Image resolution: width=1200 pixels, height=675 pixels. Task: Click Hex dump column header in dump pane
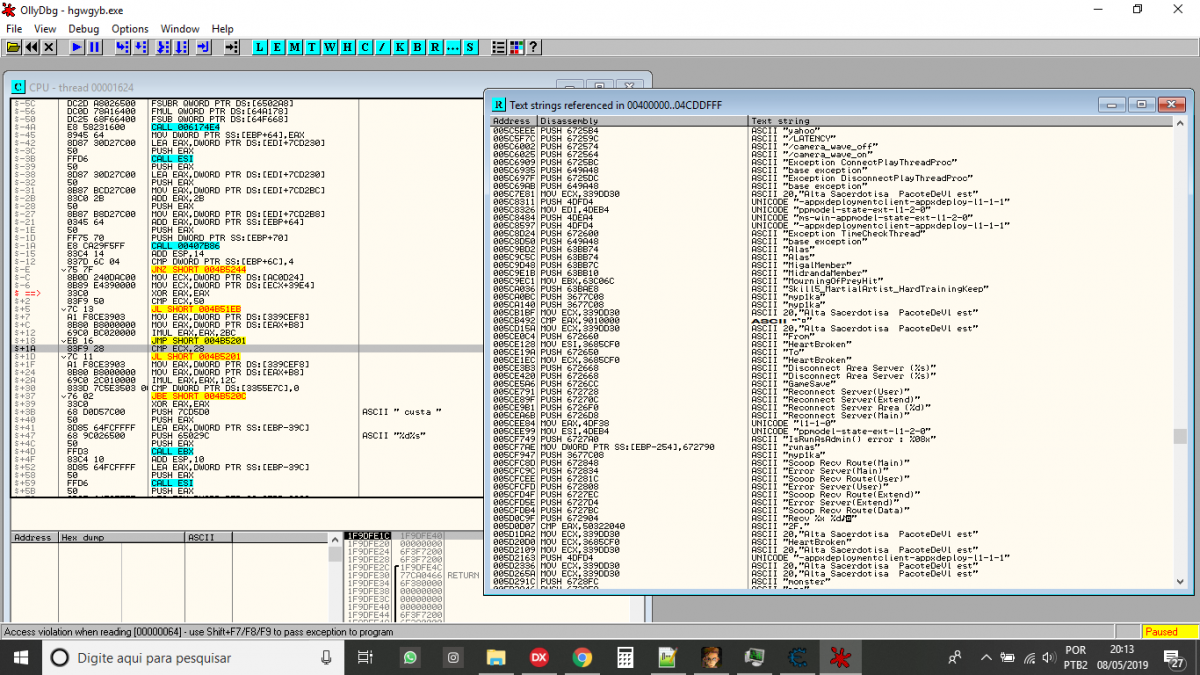(x=120, y=537)
